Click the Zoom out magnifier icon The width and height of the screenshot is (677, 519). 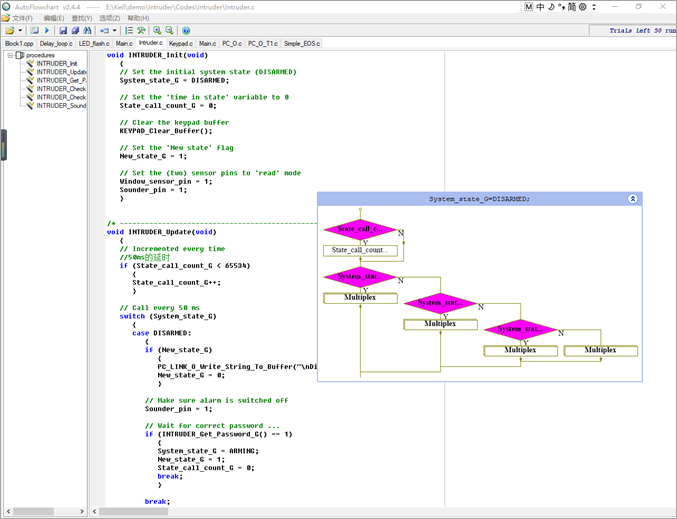point(169,30)
